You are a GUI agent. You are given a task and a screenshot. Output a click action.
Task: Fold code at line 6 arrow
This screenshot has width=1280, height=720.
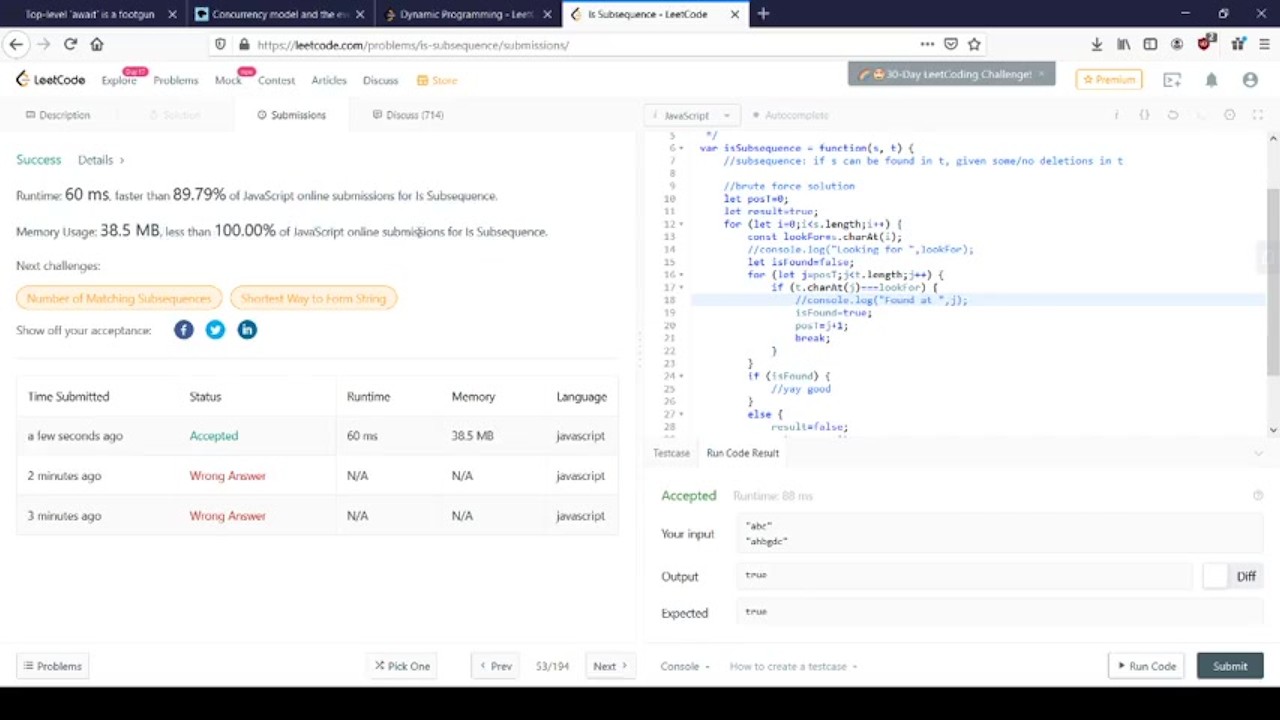tap(682, 148)
